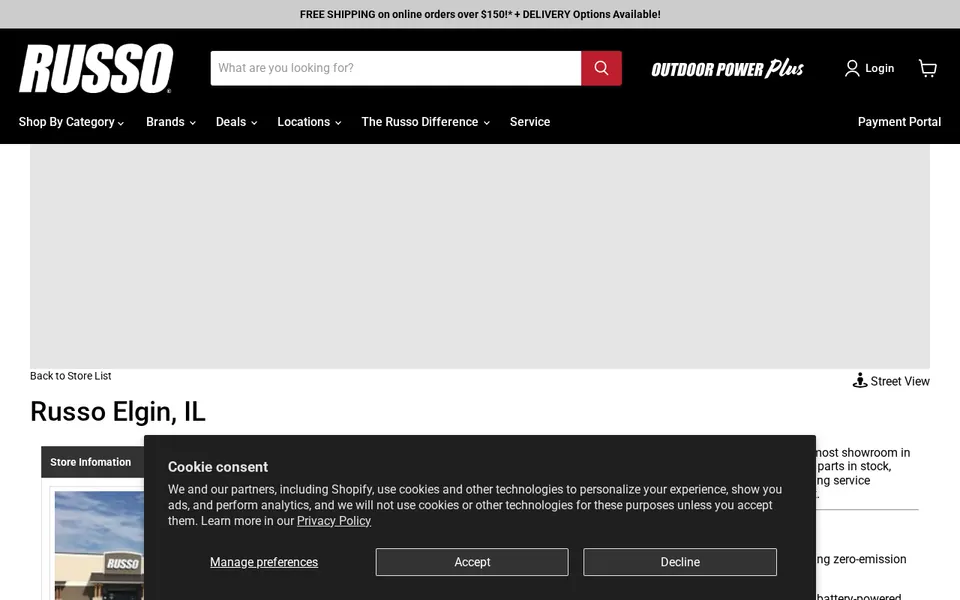Screen dimensions: 960x600
Task: Click the Russo logo
Action: click(x=96, y=68)
